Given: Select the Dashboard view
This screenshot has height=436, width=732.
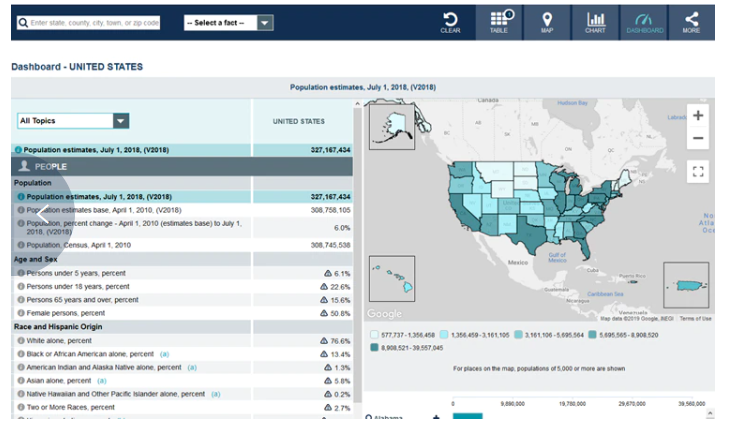Looking at the screenshot, I should coord(644,22).
